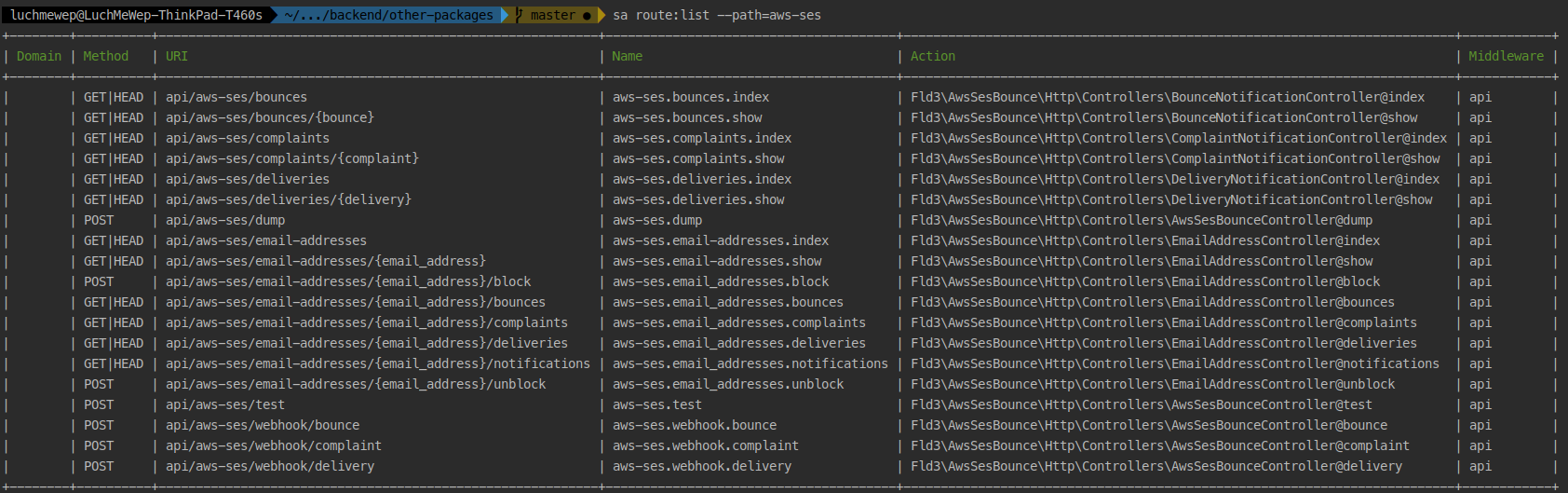This screenshot has width=1568, height=493.
Task: Click action DeliveryNotificationController@index
Action: point(1175,179)
